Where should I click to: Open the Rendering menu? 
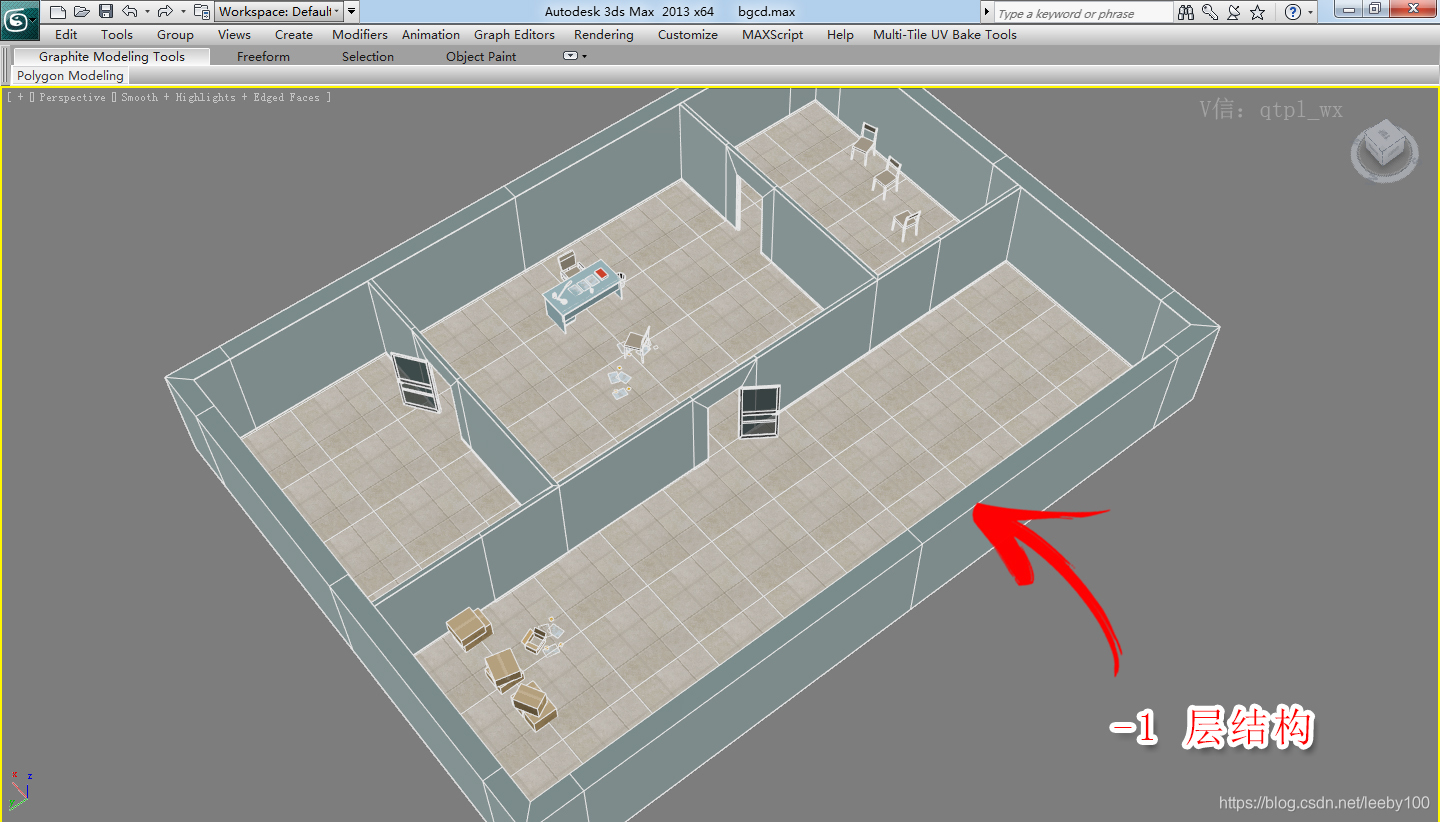(x=603, y=34)
